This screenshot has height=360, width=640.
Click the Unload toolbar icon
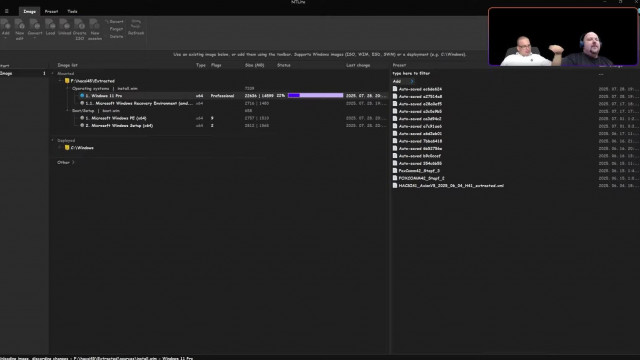(64, 24)
